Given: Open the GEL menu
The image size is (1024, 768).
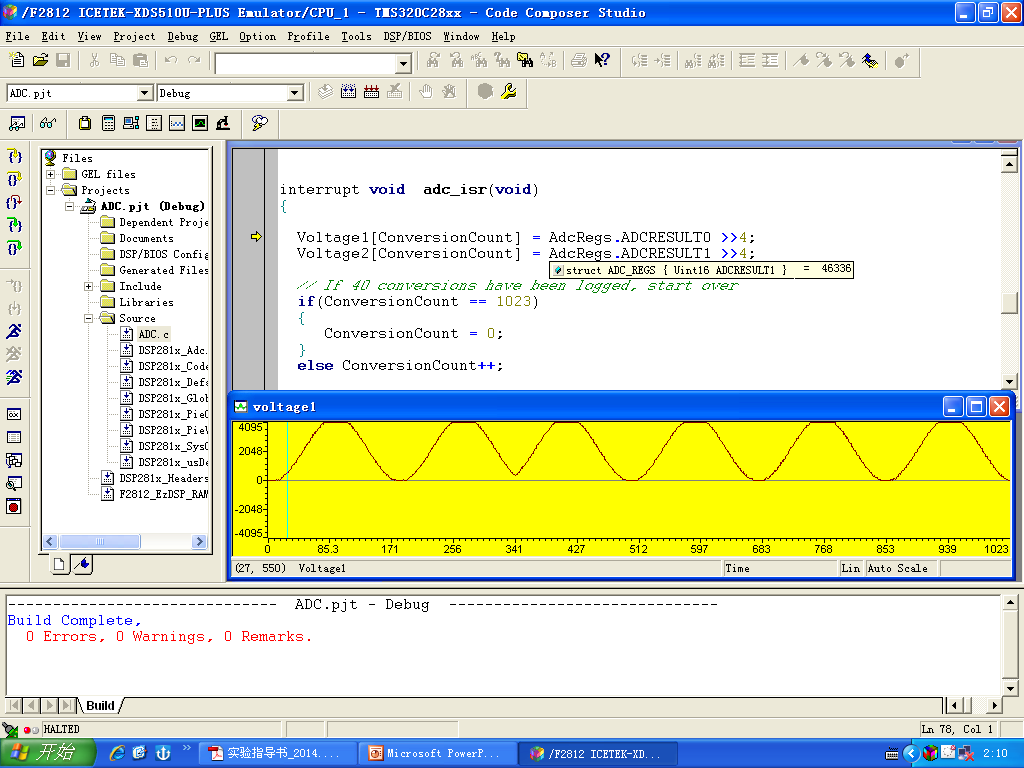Looking at the screenshot, I should point(219,37).
